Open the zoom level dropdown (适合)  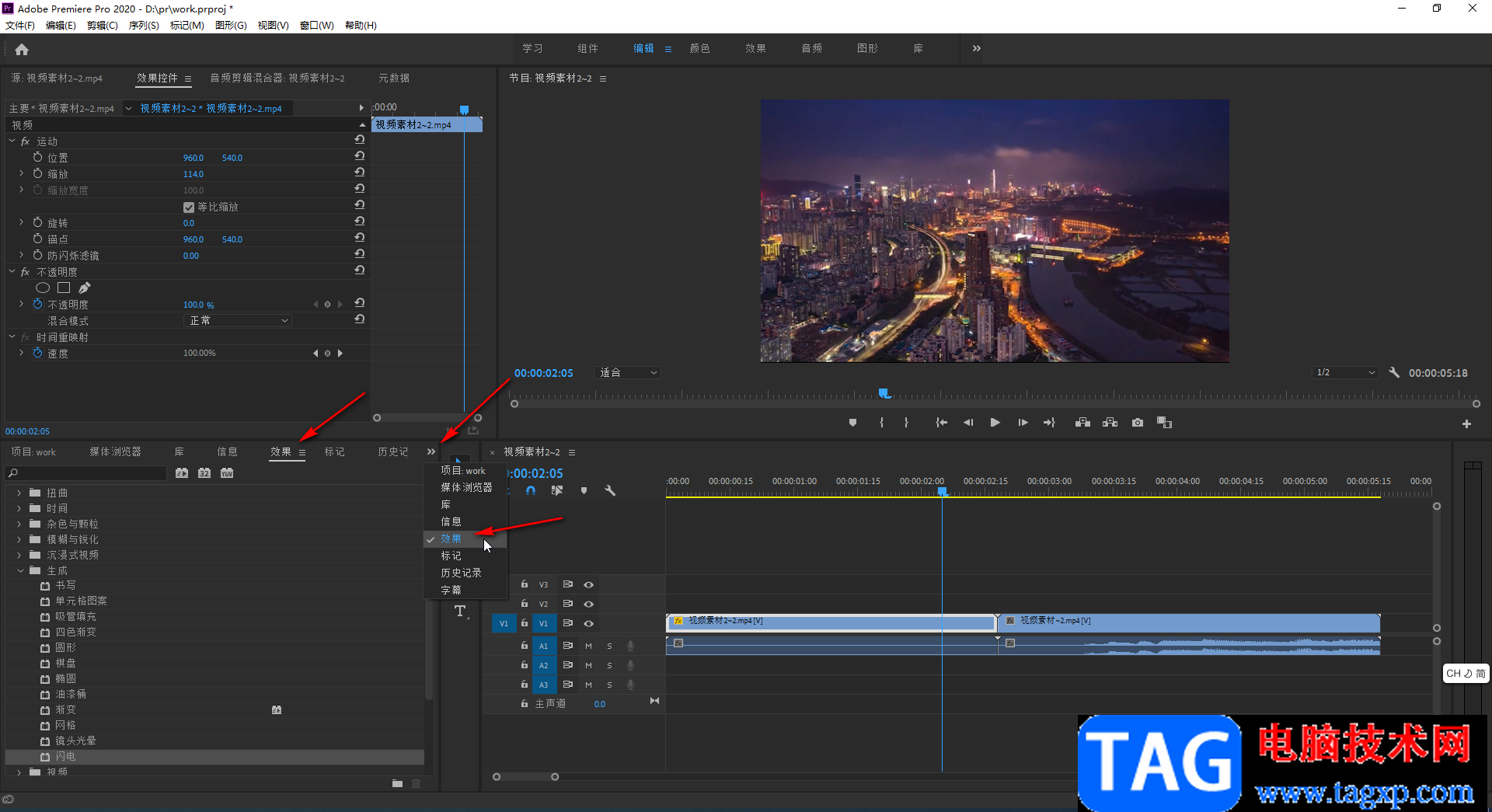[628, 373]
